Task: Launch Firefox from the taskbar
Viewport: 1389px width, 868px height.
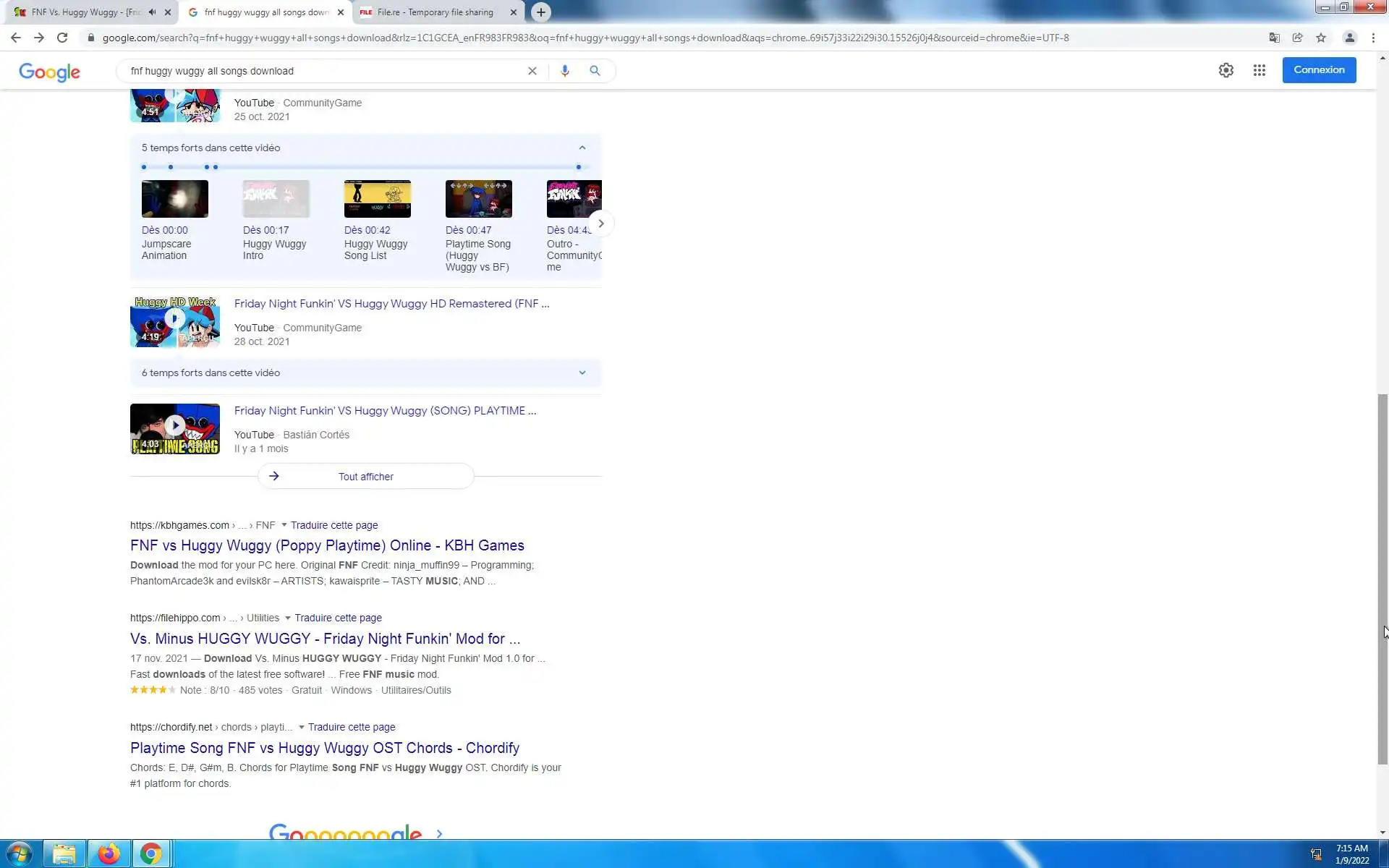Action: tap(109, 854)
